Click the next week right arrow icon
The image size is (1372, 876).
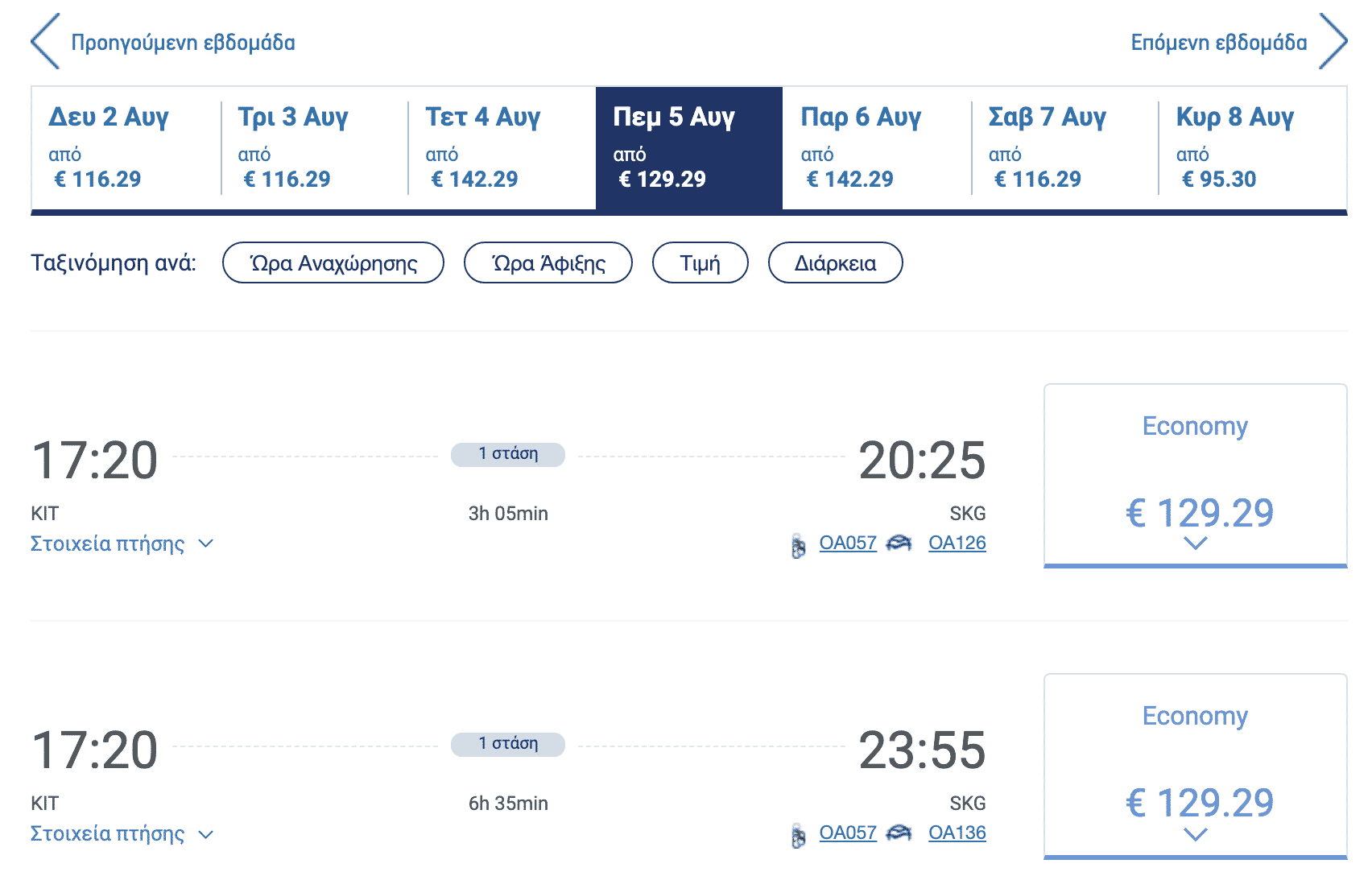[1333, 41]
